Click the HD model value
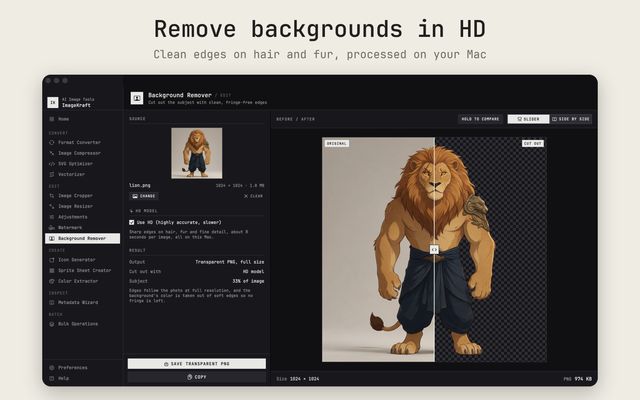640x400 pixels. tap(253, 271)
